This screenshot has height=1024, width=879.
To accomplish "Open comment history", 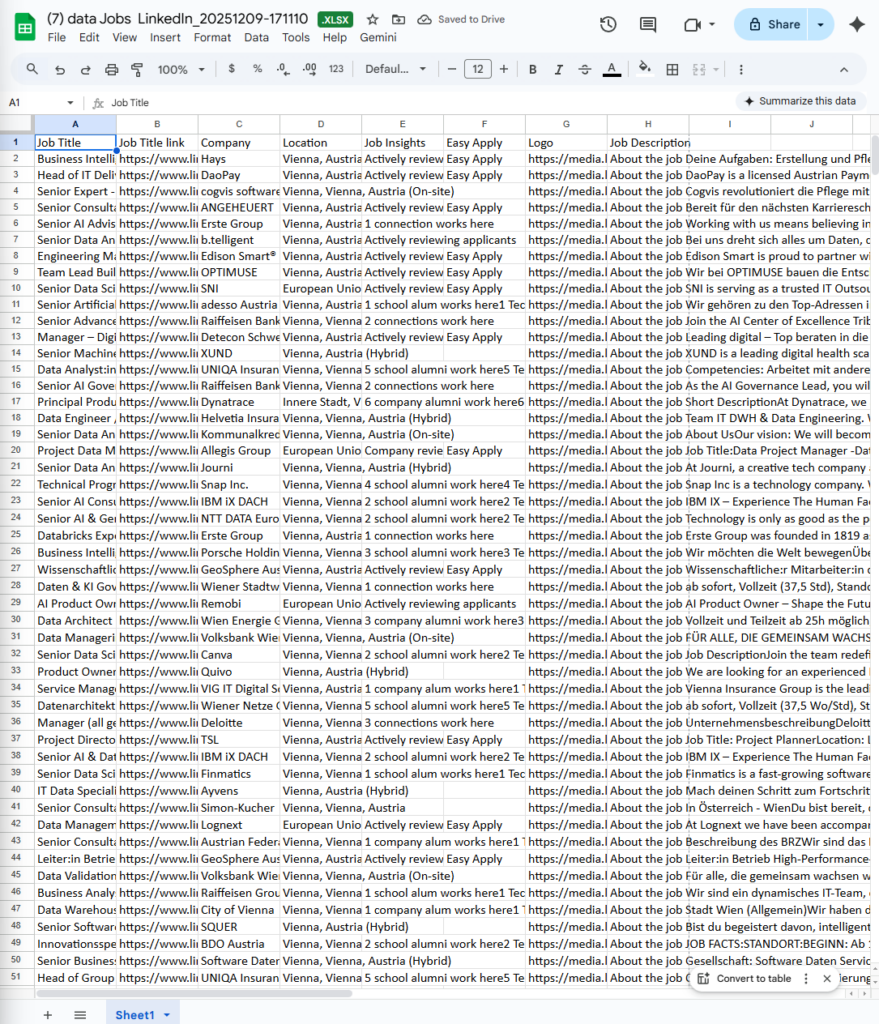I will [x=647, y=25].
